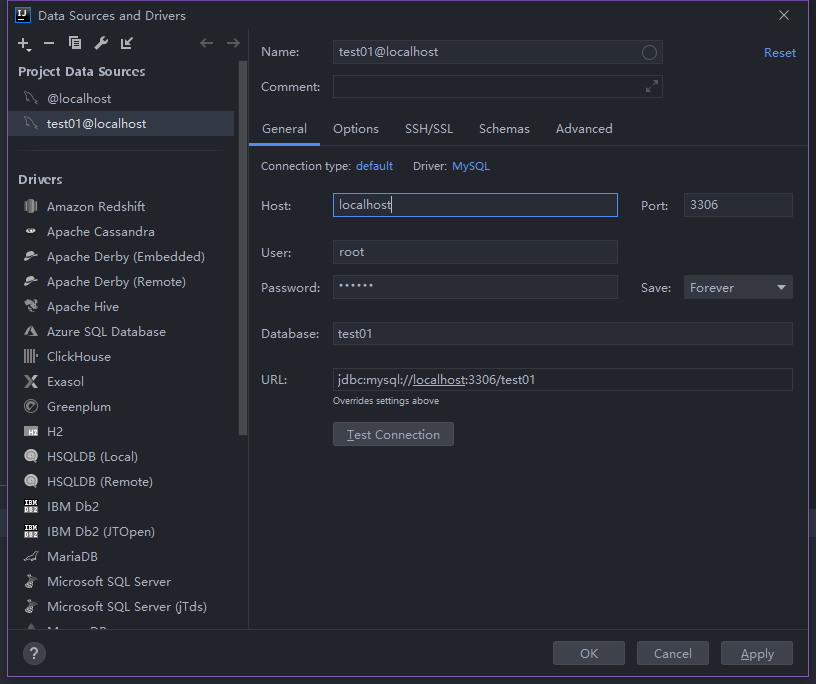Open driver settings wrench icon
This screenshot has height=684, width=816.
(101, 43)
